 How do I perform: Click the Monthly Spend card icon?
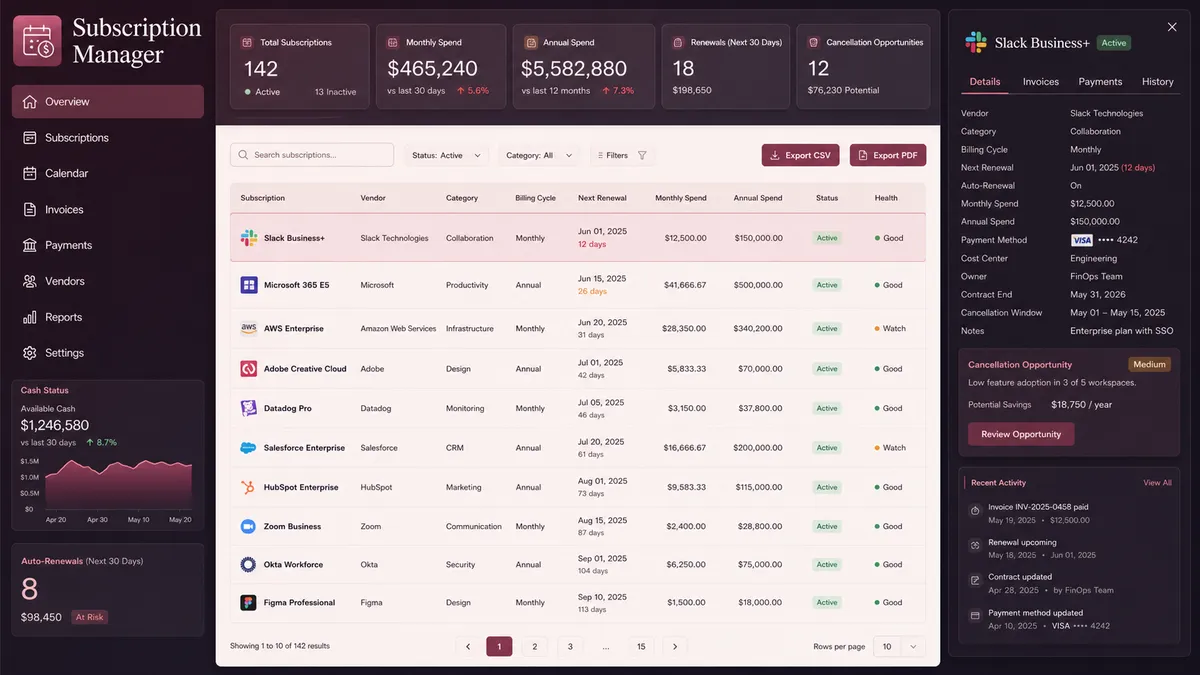click(393, 43)
